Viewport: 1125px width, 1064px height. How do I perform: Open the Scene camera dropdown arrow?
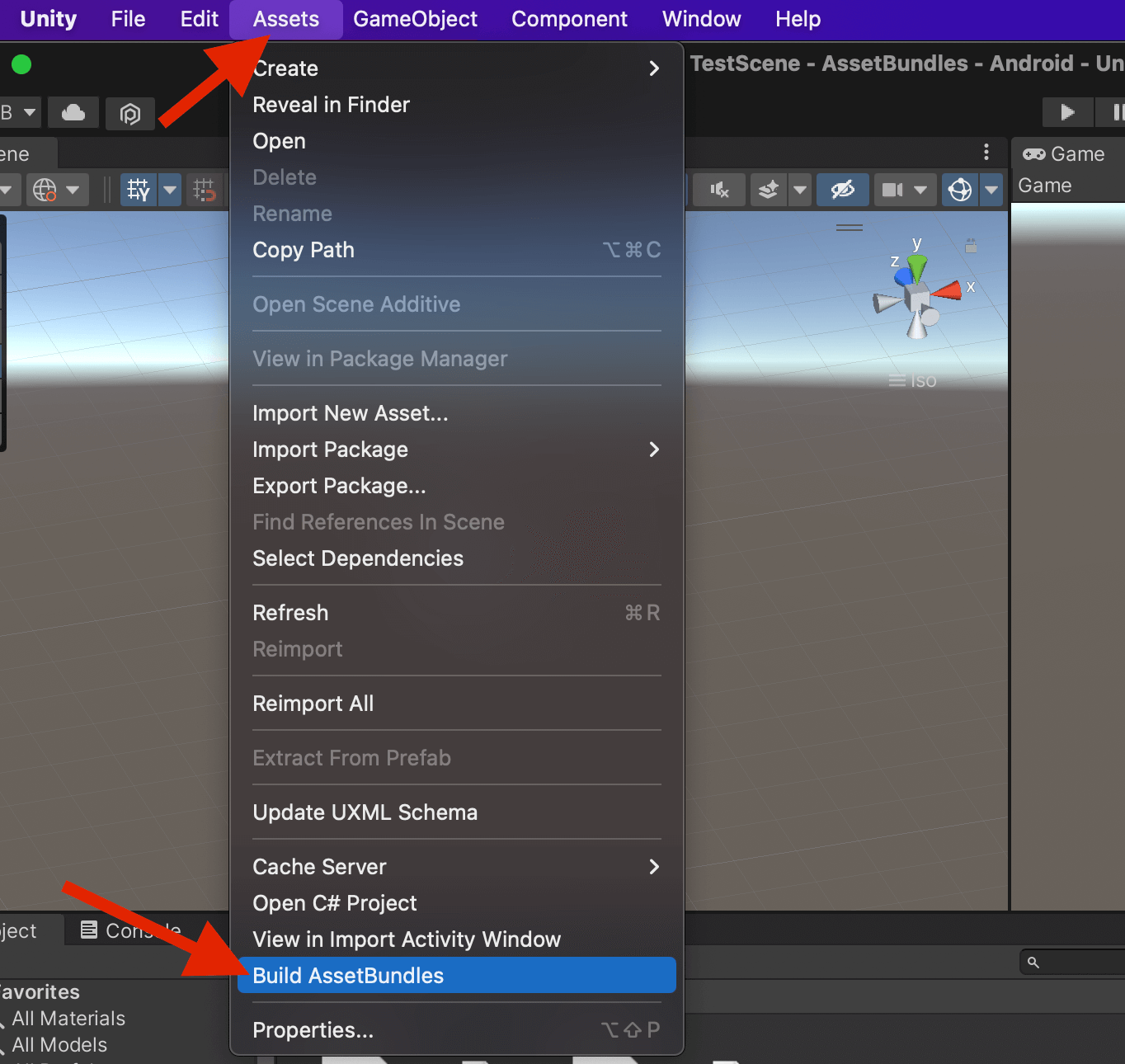click(920, 191)
